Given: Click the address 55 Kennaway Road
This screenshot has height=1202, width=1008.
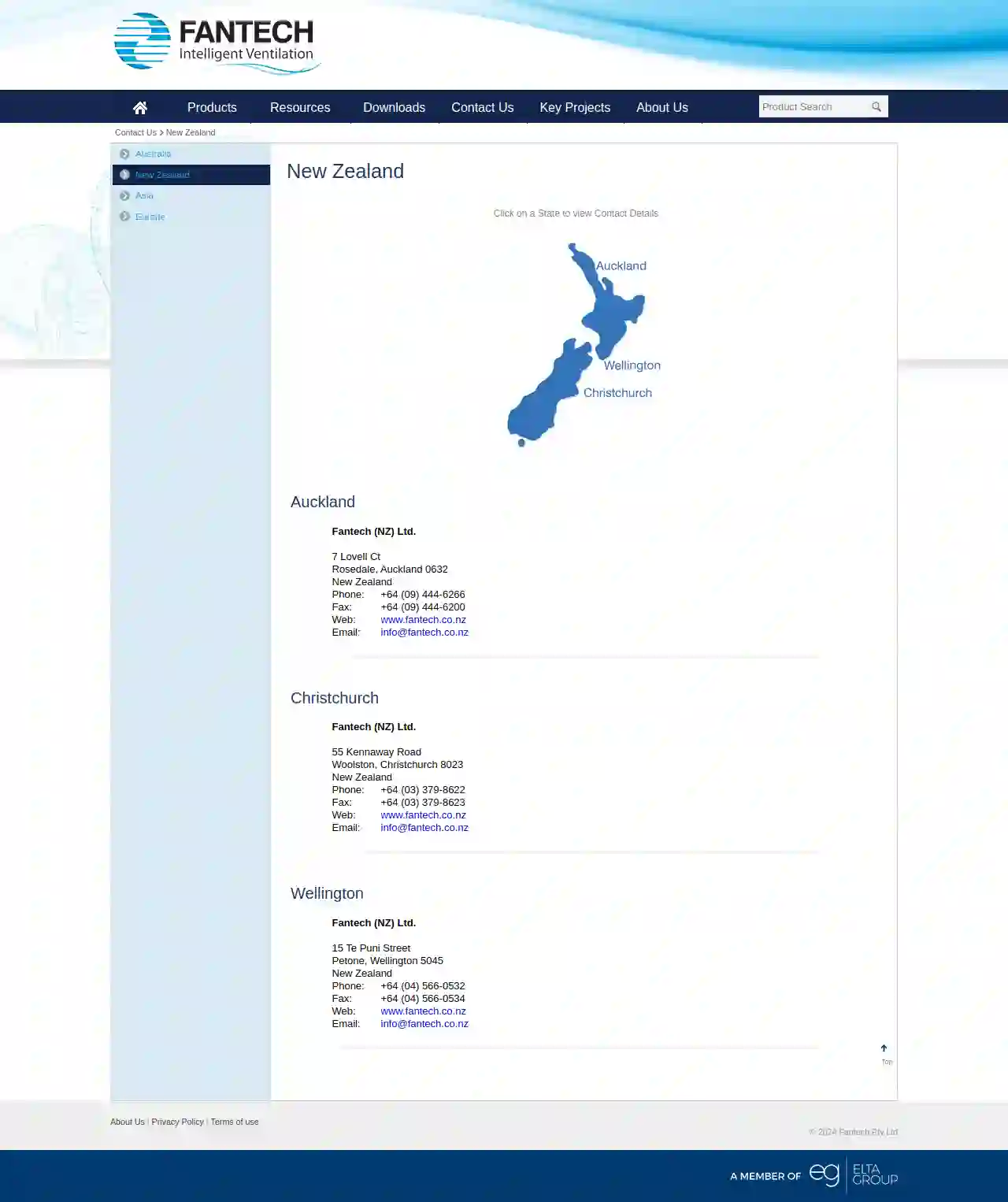Looking at the screenshot, I should coord(376,752).
